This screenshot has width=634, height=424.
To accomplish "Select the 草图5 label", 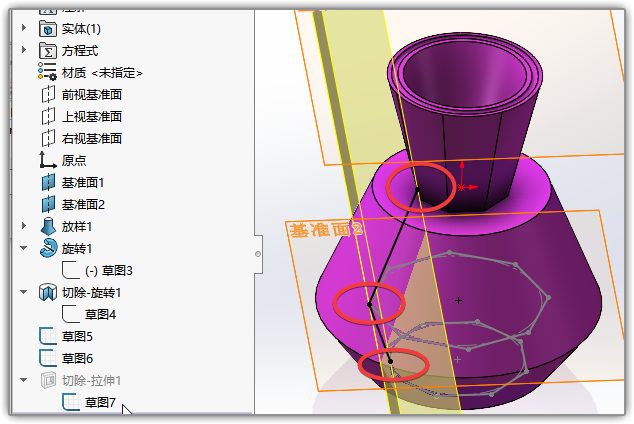I will (77, 337).
